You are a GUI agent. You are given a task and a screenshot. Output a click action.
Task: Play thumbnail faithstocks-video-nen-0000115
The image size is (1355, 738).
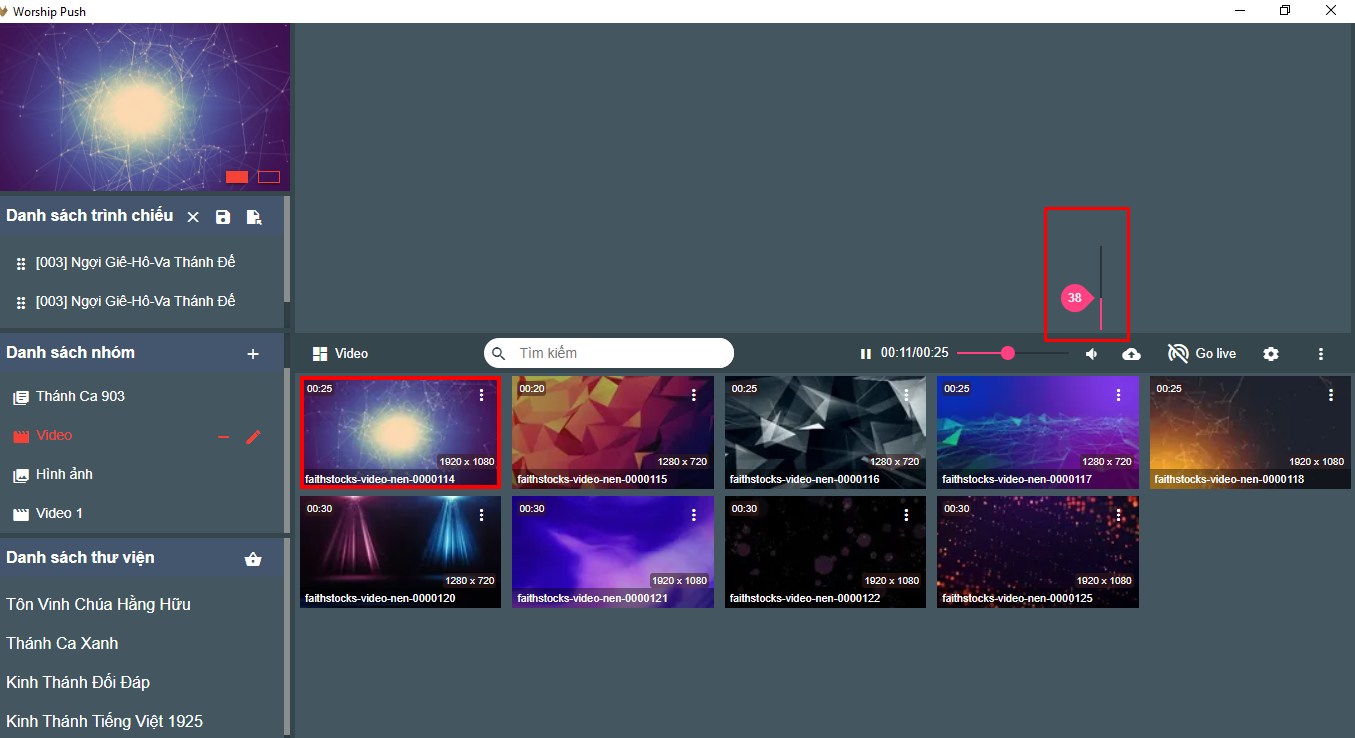coord(613,432)
